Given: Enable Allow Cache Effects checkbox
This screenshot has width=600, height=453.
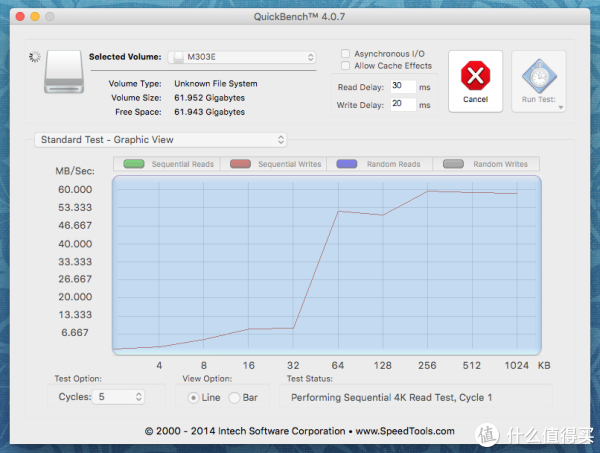Looking at the screenshot, I should point(345,66).
